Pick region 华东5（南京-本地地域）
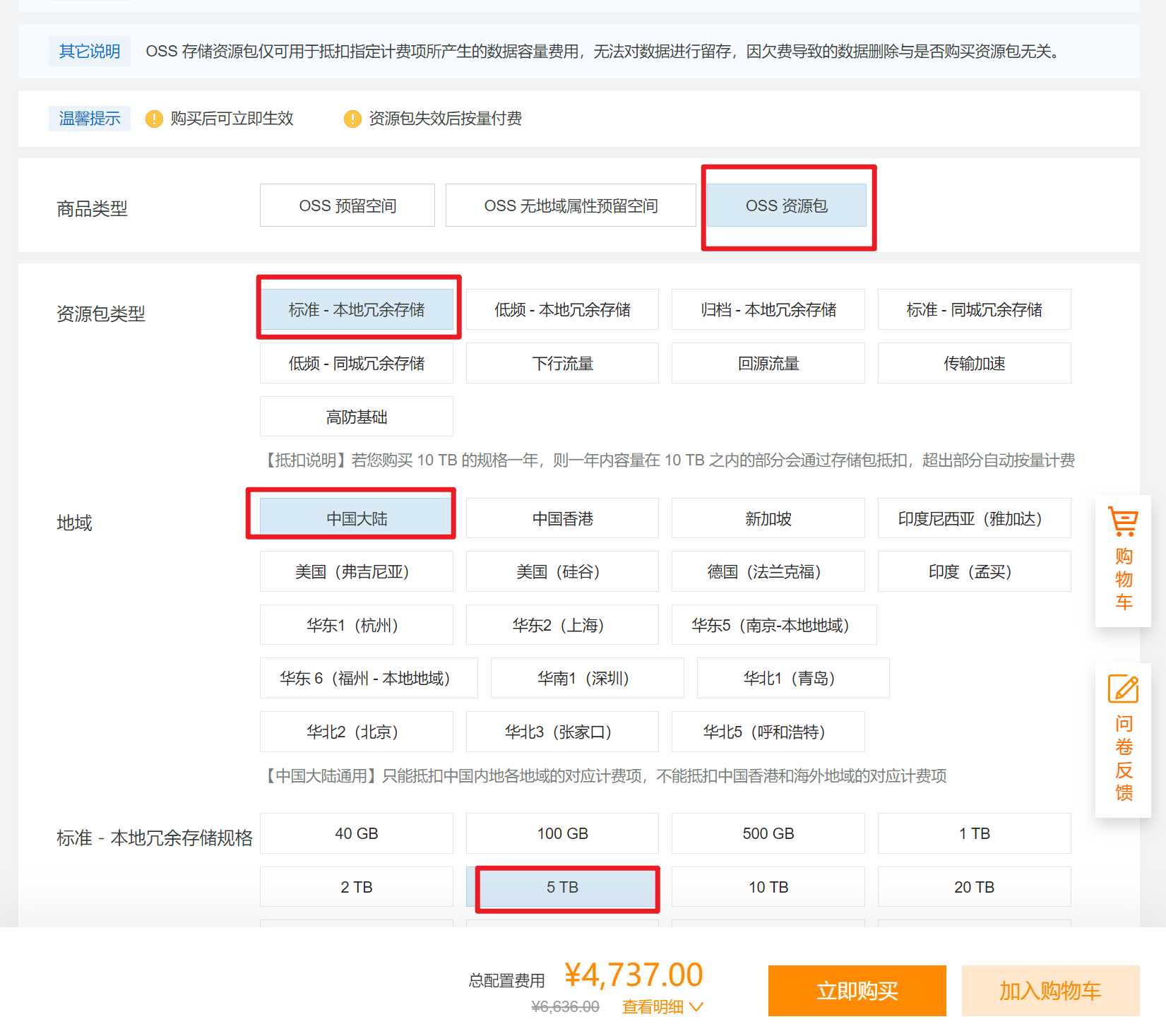This screenshot has height=1036, width=1166. [x=774, y=625]
